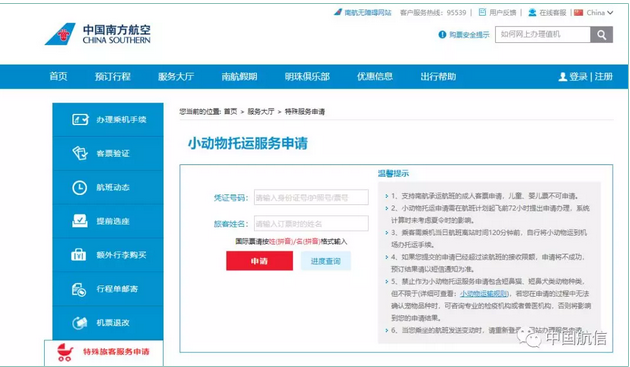Open the extra baggage purchase icon
Image resolution: width=630 pixels, height=367 pixels.
tap(79, 255)
